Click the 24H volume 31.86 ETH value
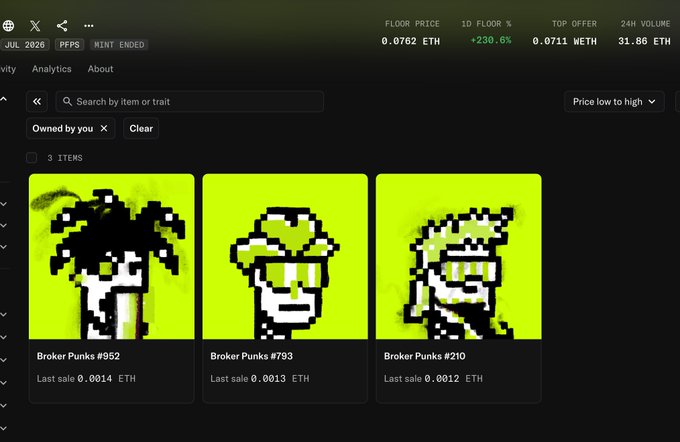Screen dimensions: 680x442 pyautogui.click(x=644, y=41)
